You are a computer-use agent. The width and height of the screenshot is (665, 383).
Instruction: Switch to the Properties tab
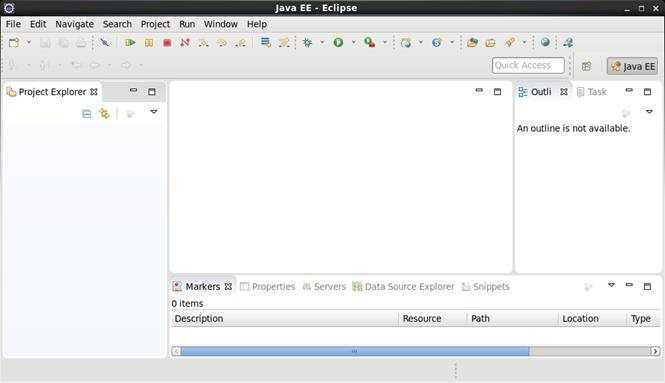(x=267, y=287)
